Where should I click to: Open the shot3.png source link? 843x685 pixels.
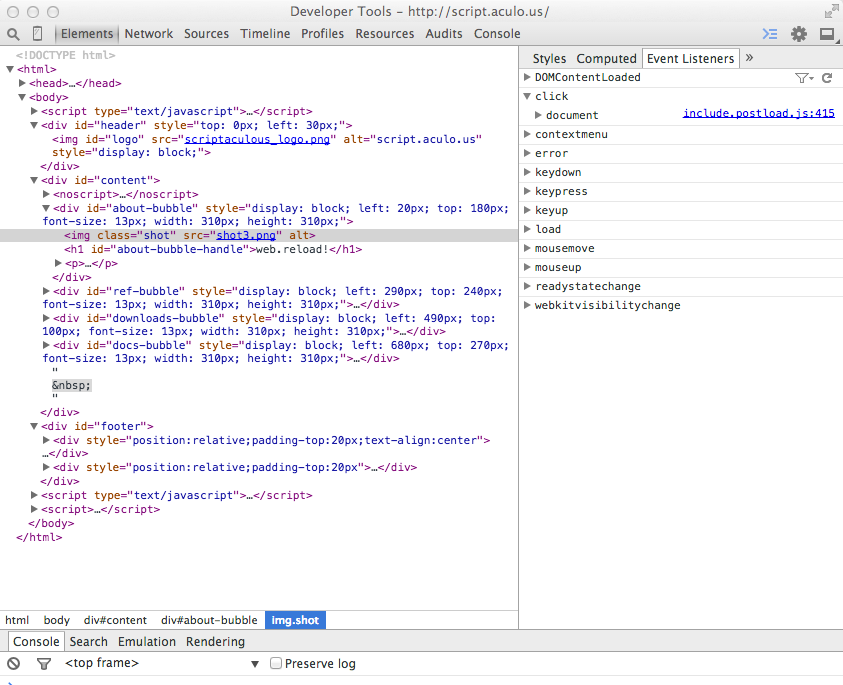coord(246,236)
